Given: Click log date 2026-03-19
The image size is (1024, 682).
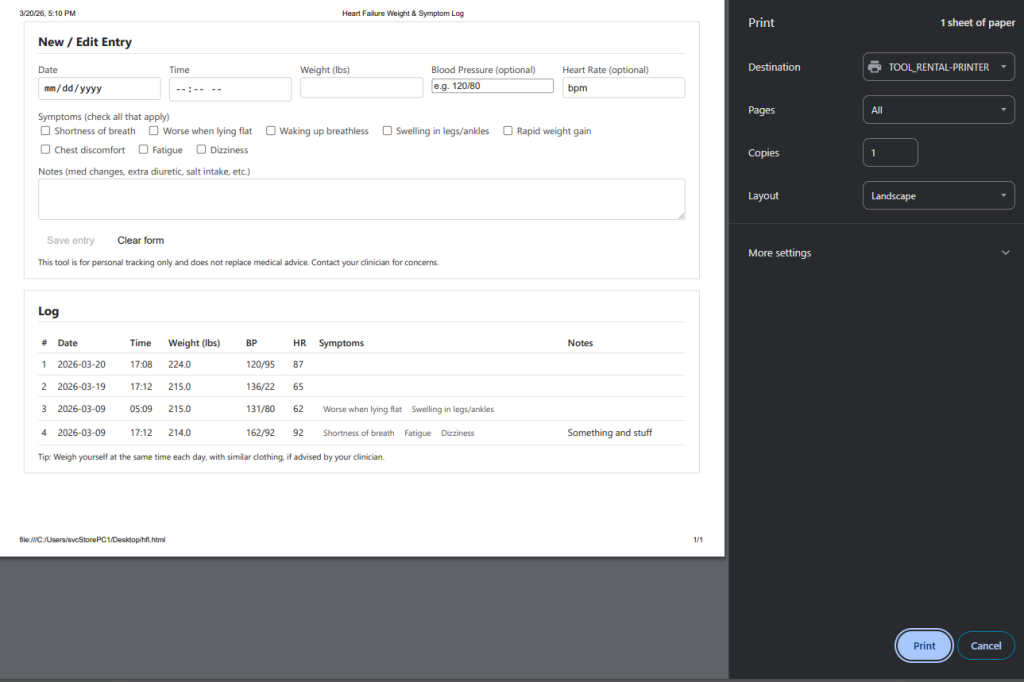Looking at the screenshot, I should 82,387.
